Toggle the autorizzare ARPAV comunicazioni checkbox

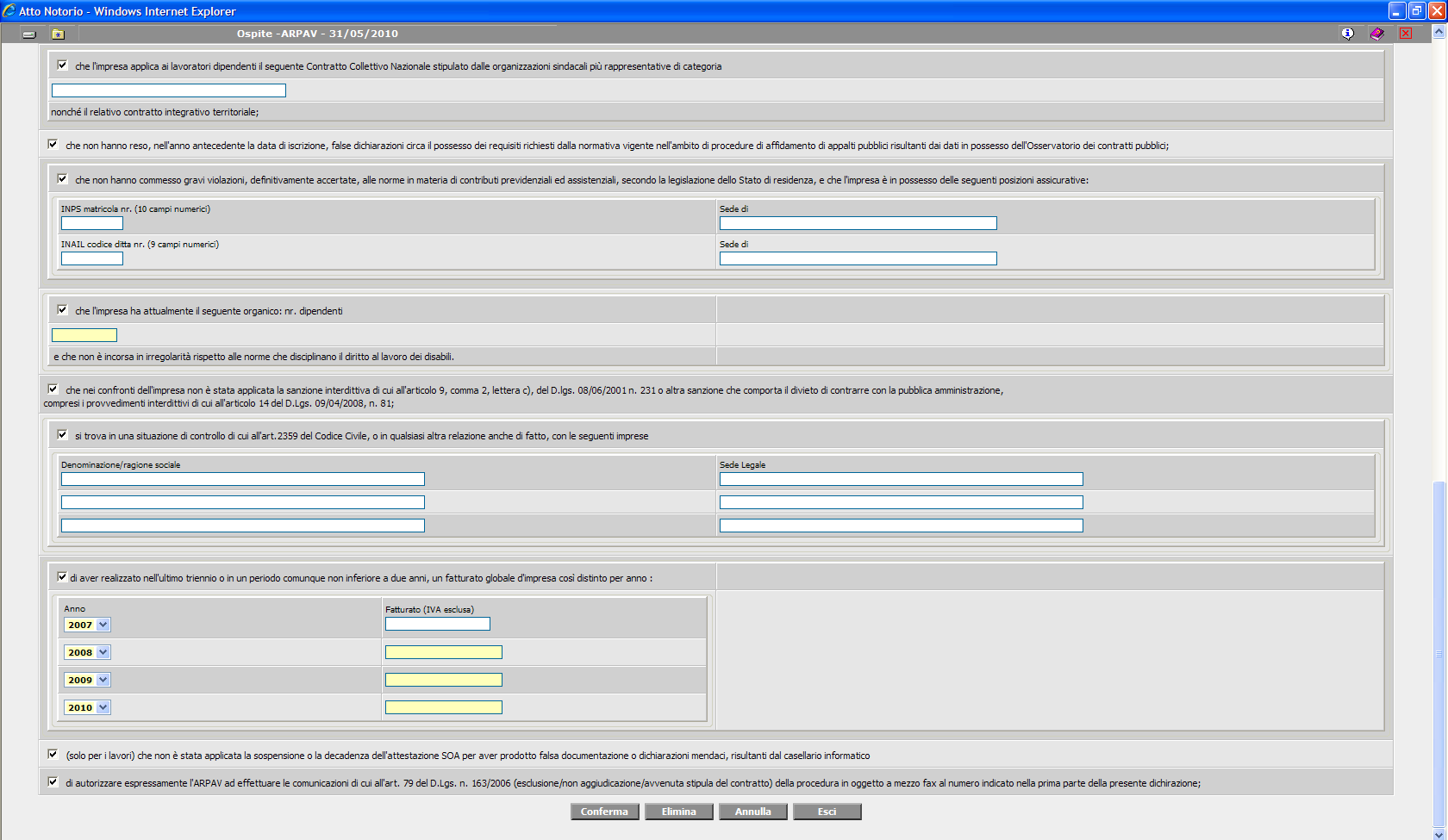53,781
